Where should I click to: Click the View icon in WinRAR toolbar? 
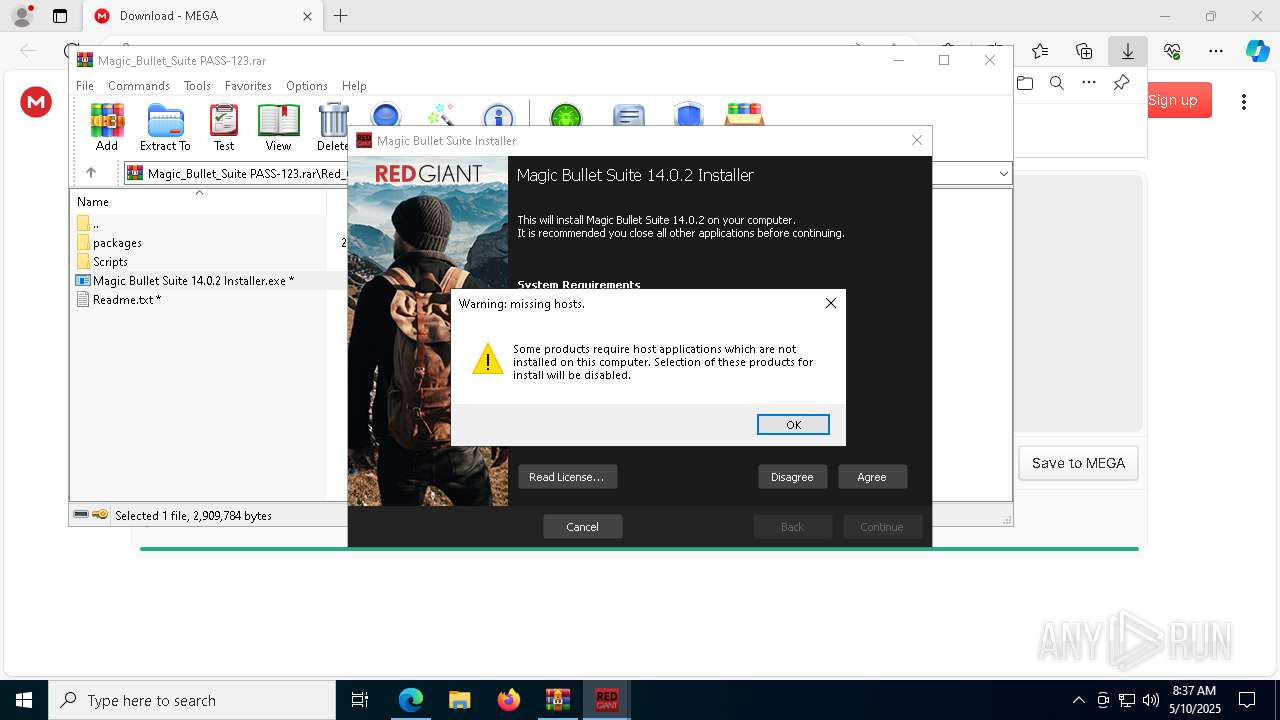coord(278,127)
